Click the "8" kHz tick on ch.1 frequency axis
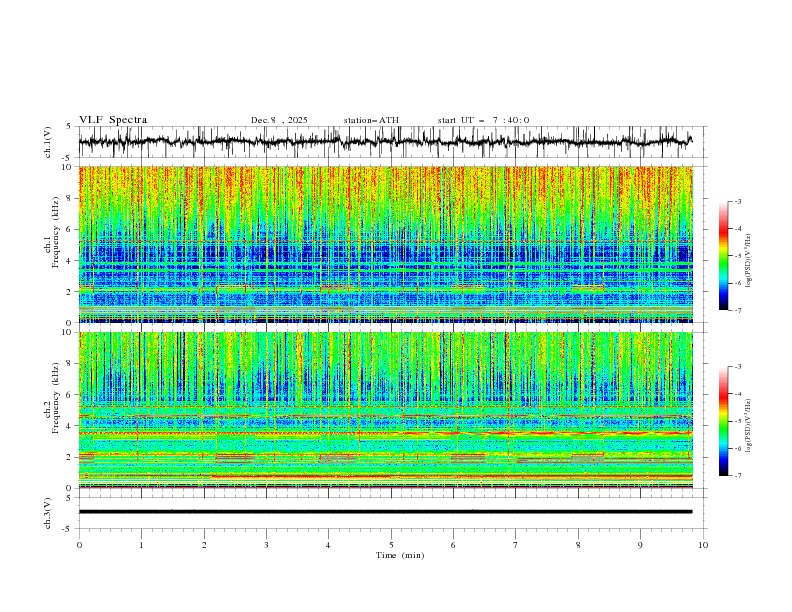The image size is (792, 612). point(70,198)
